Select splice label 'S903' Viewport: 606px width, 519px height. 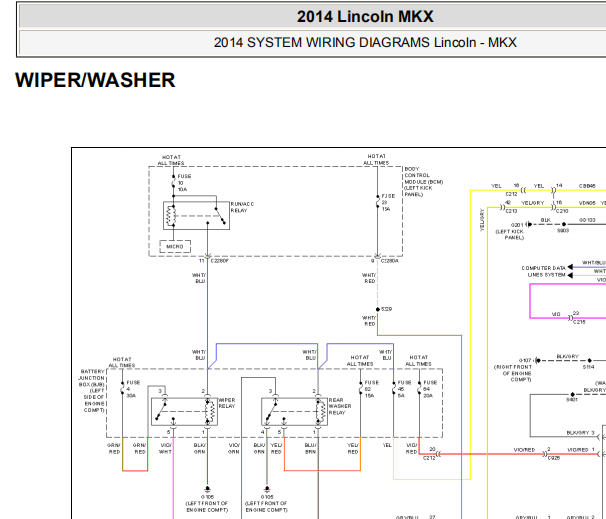(563, 231)
